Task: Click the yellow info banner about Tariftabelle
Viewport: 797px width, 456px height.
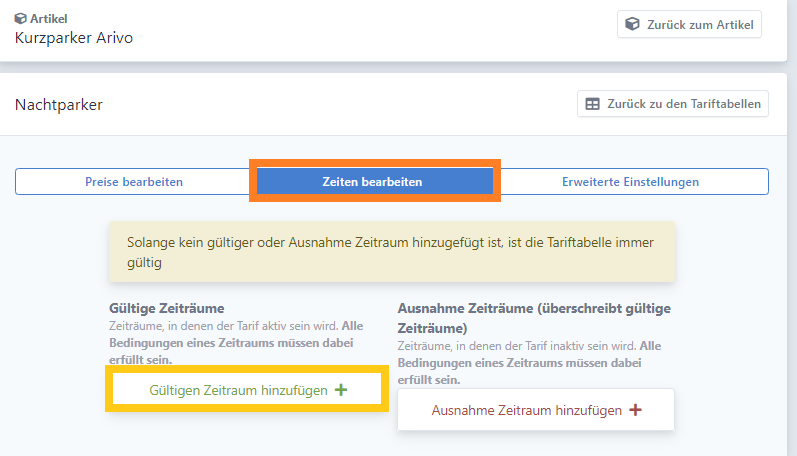Action: (392, 252)
